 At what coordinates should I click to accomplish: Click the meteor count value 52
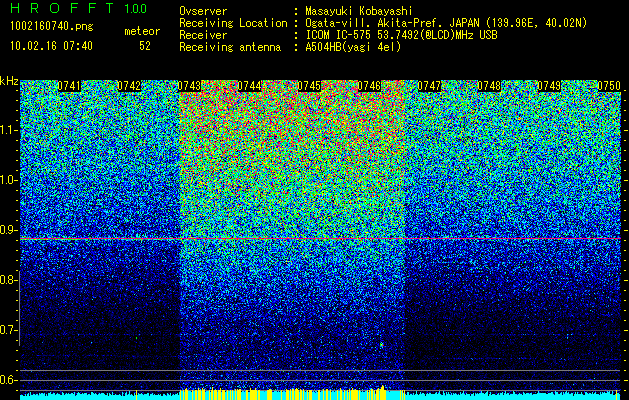(x=145, y=46)
